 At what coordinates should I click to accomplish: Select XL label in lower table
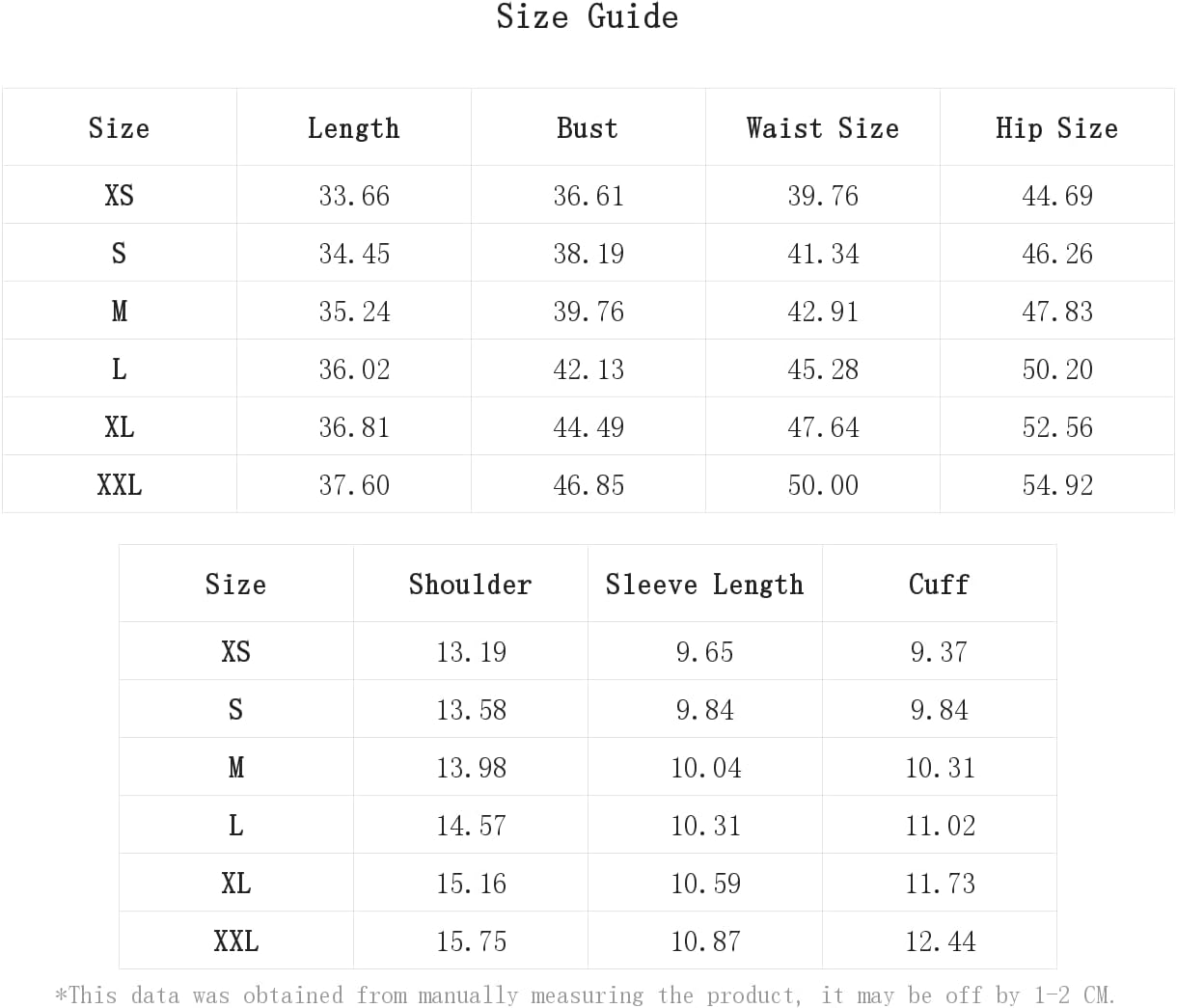coord(236,883)
